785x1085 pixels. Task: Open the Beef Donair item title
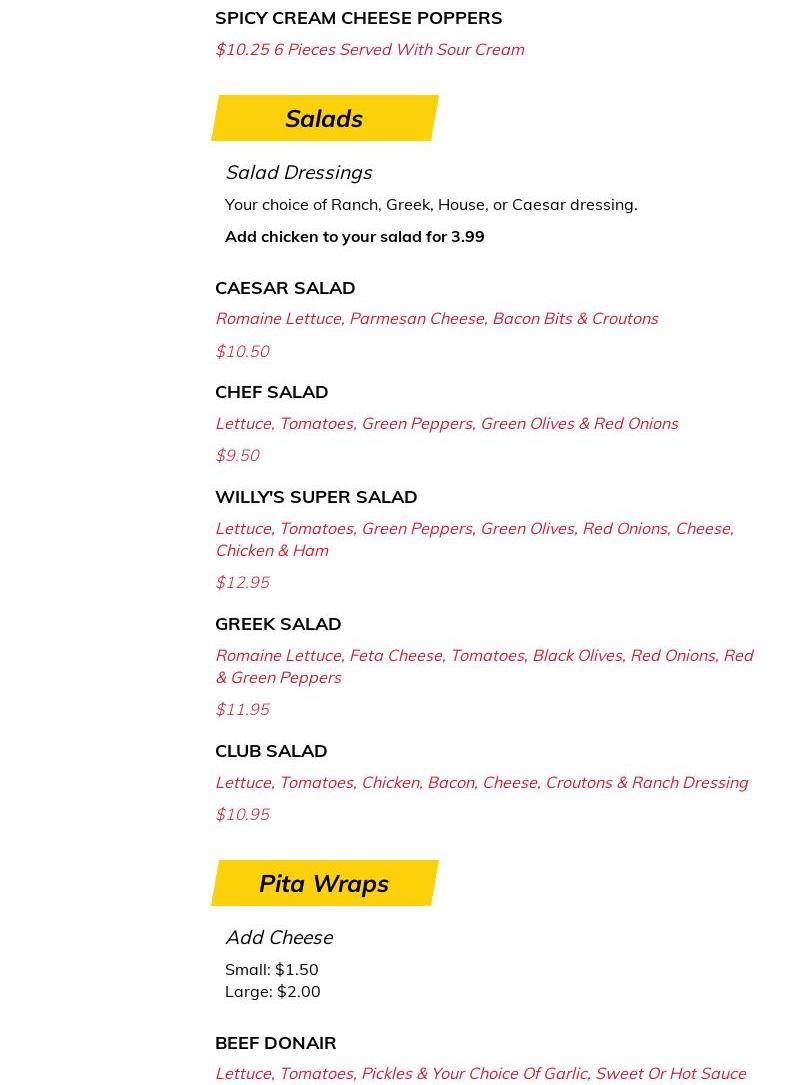[275, 1042]
